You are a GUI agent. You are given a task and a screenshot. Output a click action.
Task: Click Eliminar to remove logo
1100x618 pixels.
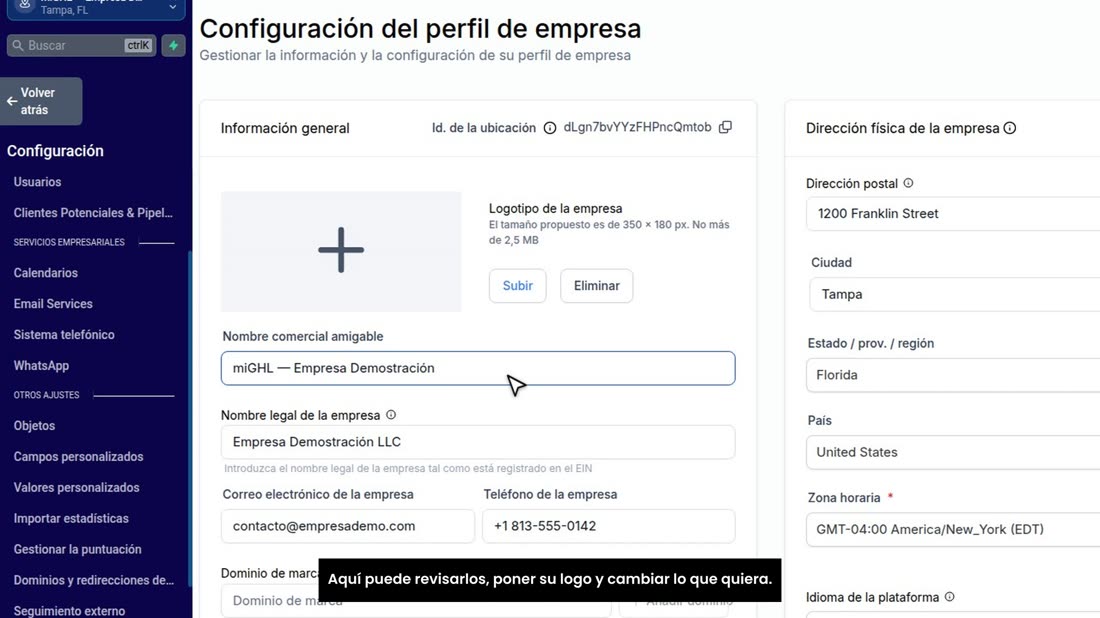coord(596,286)
